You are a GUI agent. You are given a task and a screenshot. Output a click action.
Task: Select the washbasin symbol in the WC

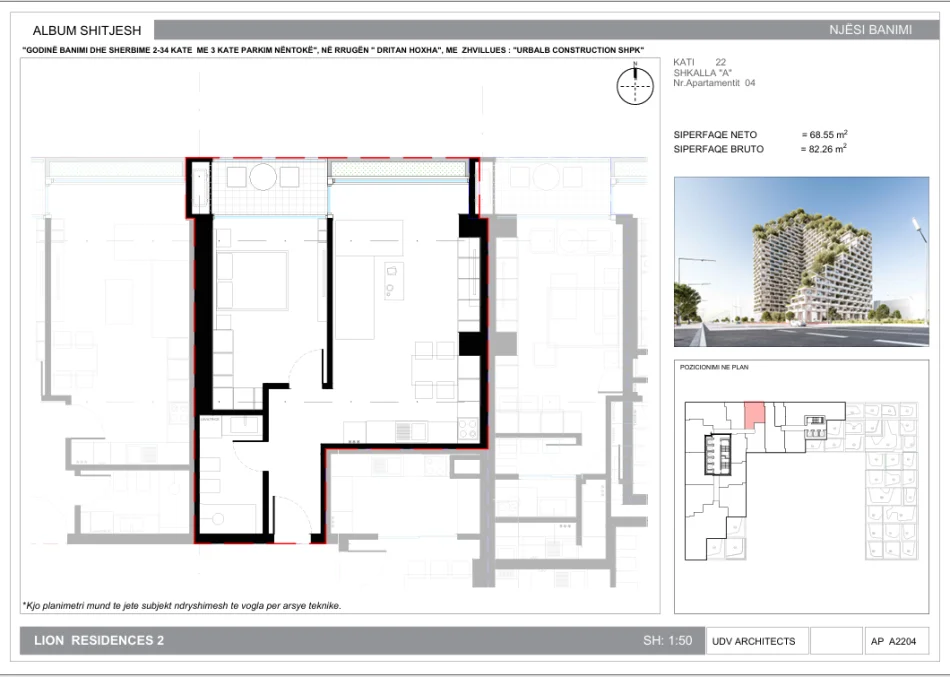244,425
